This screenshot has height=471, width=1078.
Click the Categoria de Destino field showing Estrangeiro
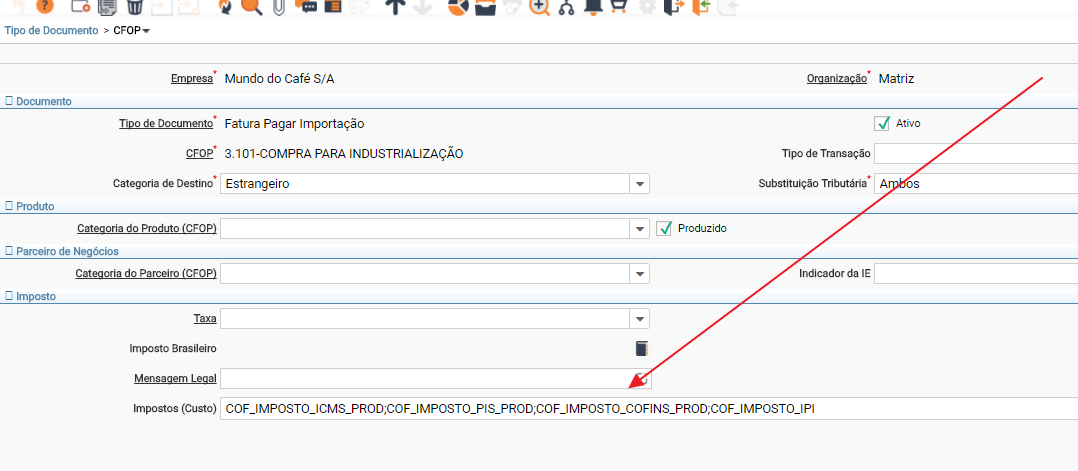tap(426, 184)
